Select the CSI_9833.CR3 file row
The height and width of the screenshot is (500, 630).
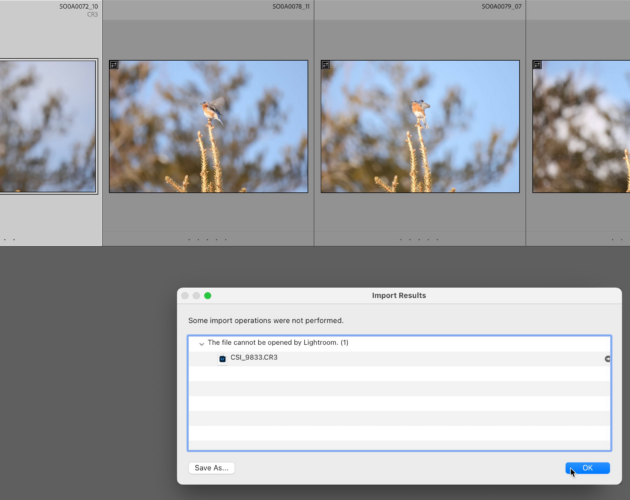click(x=399, y=359)
